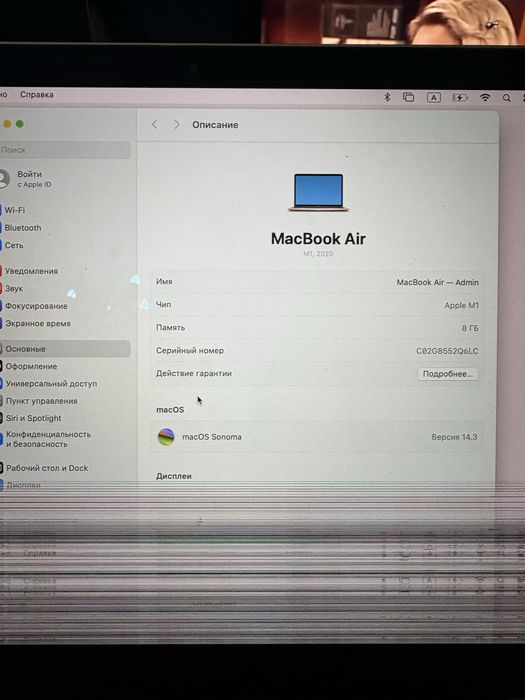Open Конфиденциальность и безопасность settings
The image size is (525, 700).
click(x=47, y=439)
